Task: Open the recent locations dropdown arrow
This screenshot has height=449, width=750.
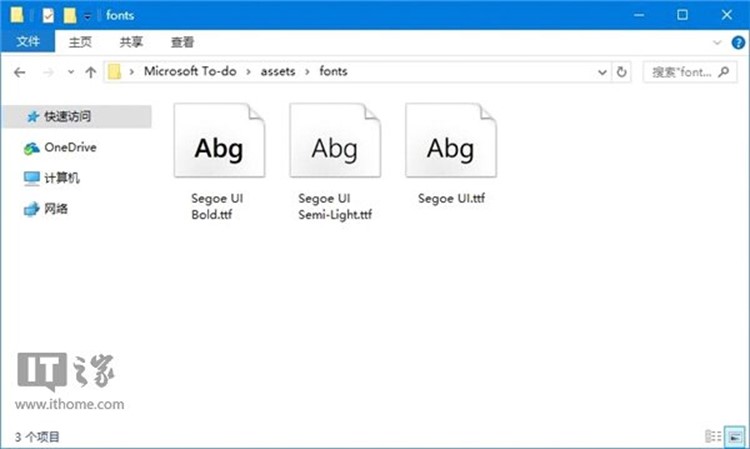Action: 71,72
